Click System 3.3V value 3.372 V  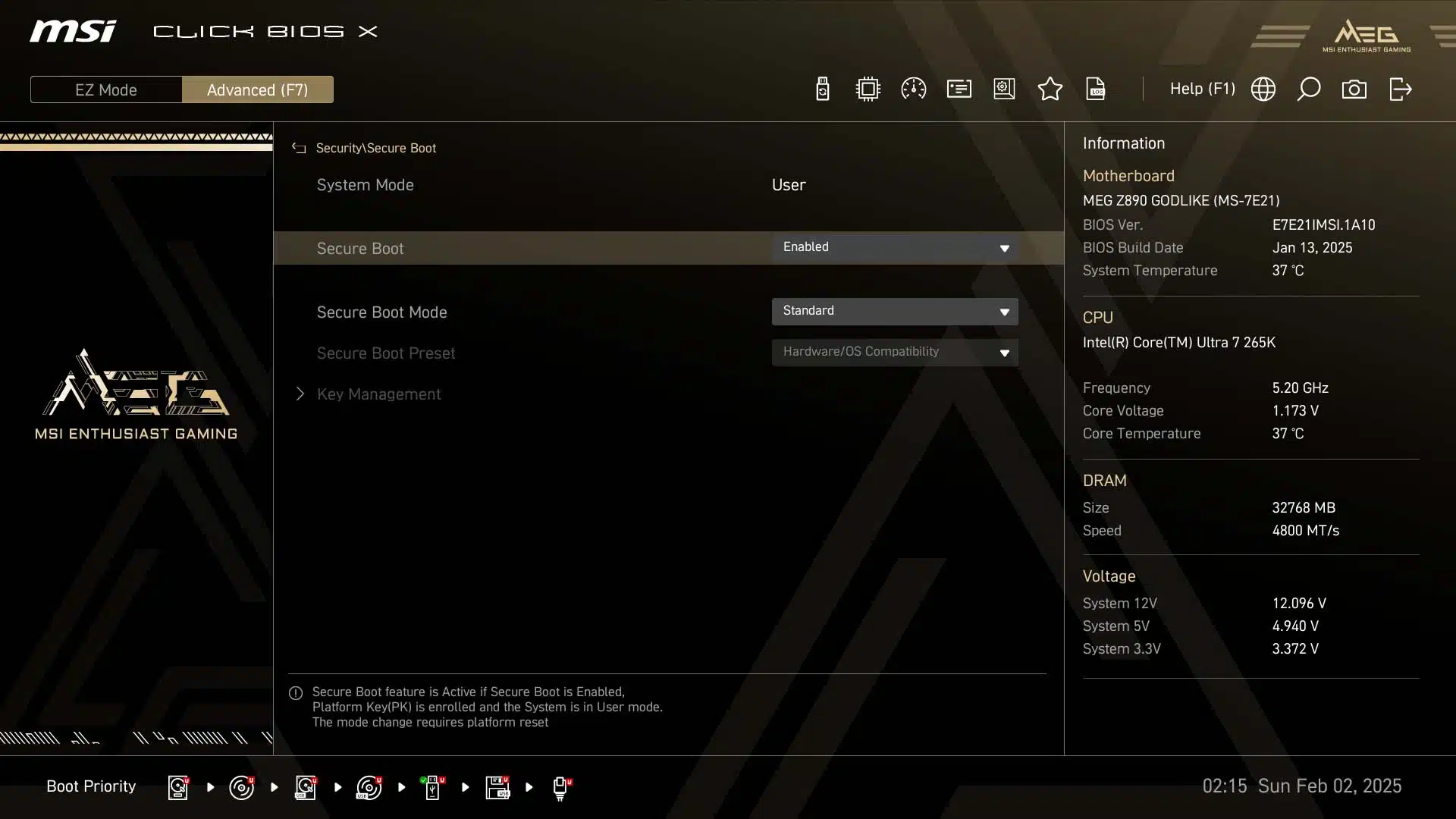1295,649
